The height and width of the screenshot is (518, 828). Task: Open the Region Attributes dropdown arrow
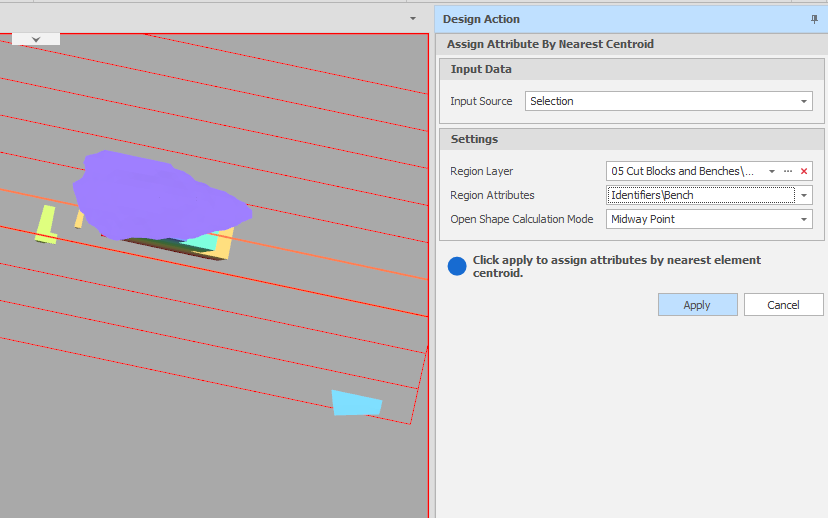804,195
